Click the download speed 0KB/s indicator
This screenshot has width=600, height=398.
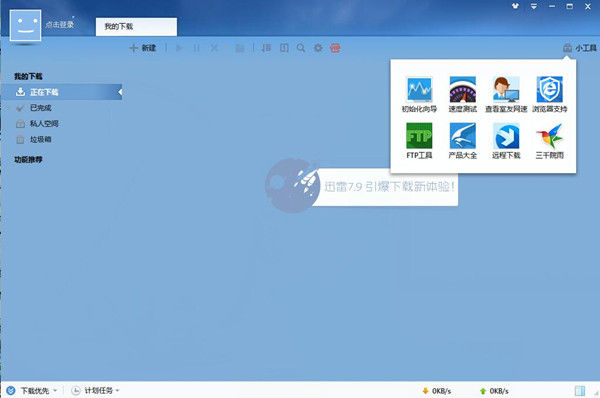coord(437,391)
